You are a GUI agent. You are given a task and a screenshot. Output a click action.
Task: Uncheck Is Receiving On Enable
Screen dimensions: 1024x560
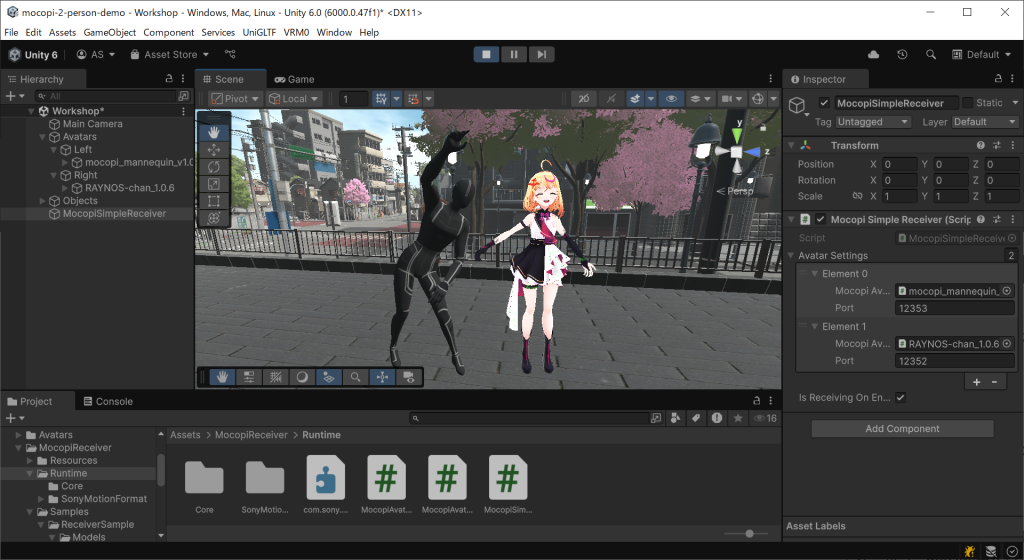tap(901, 397)
